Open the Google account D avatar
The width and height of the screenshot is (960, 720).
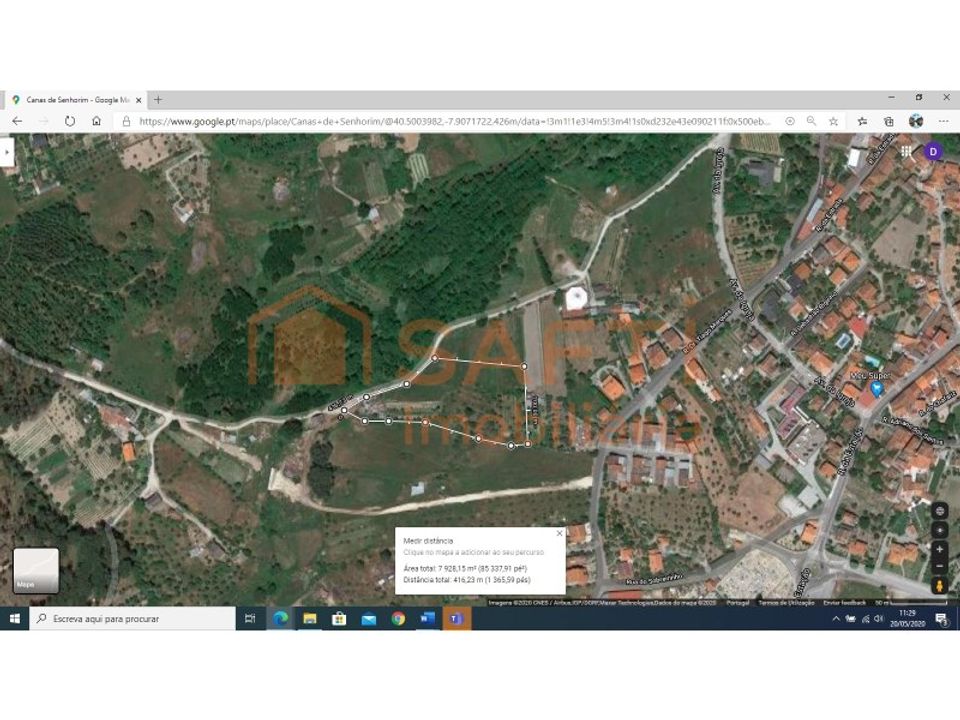(933, 151)
